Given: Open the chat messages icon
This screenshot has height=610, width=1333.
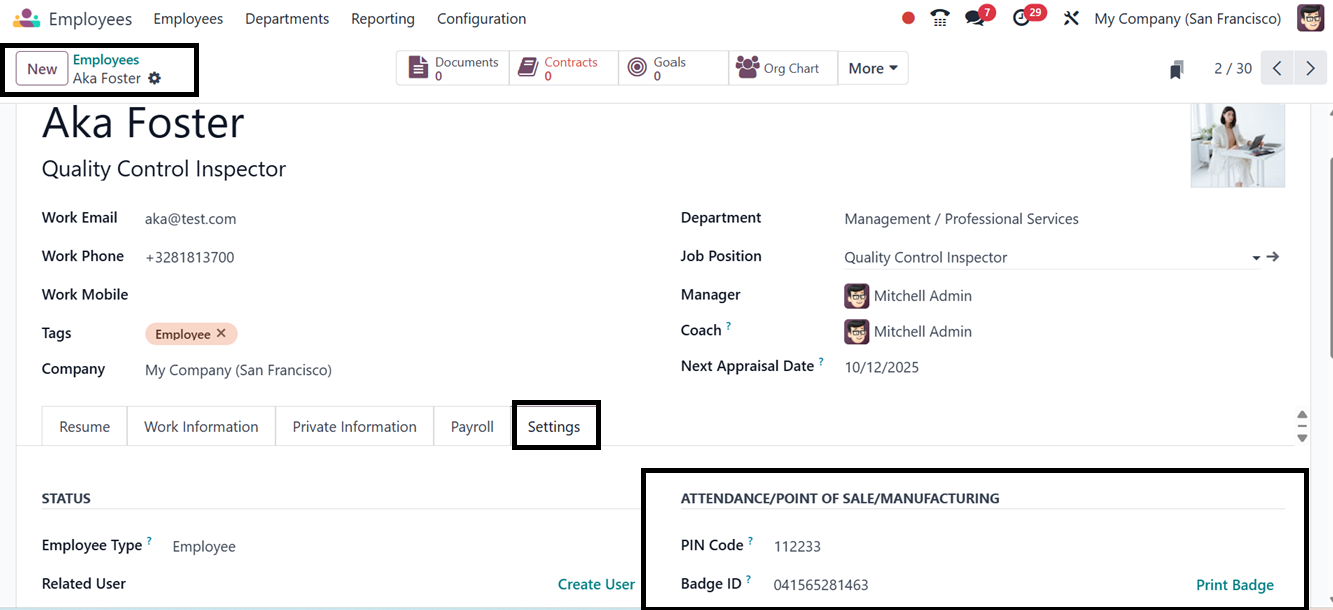Looking at the screenshot, I should pos(975,18).
